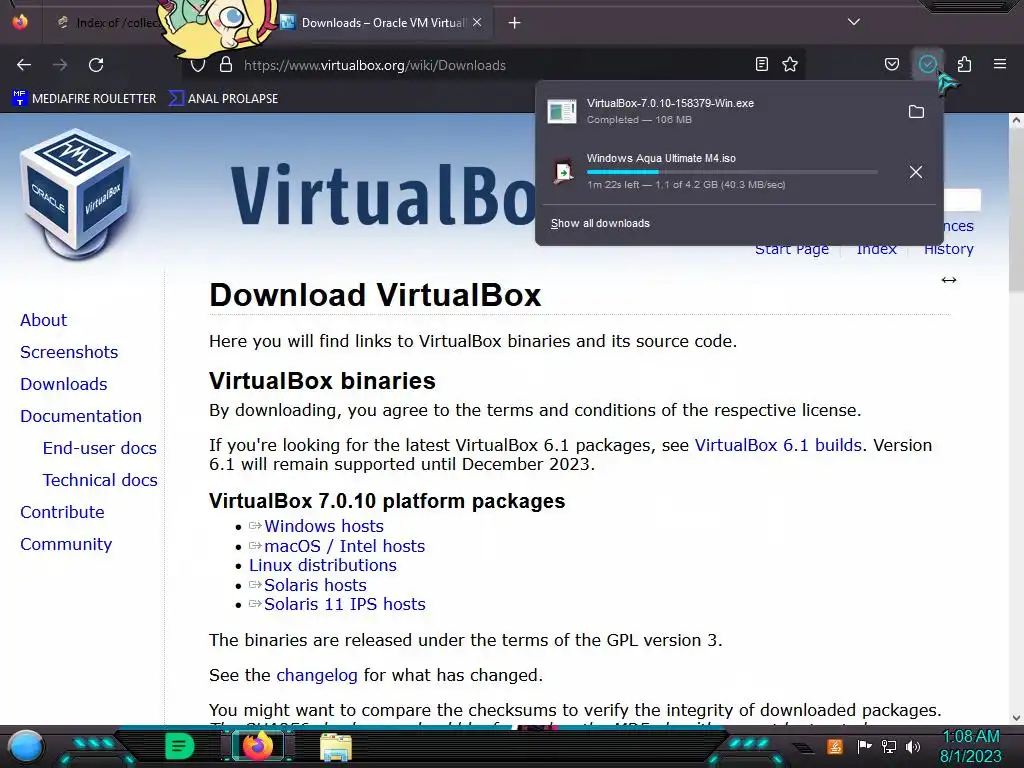1024x768 pixels.
Task: Expand the list all tabs chevron
Action: coord(854,22)
